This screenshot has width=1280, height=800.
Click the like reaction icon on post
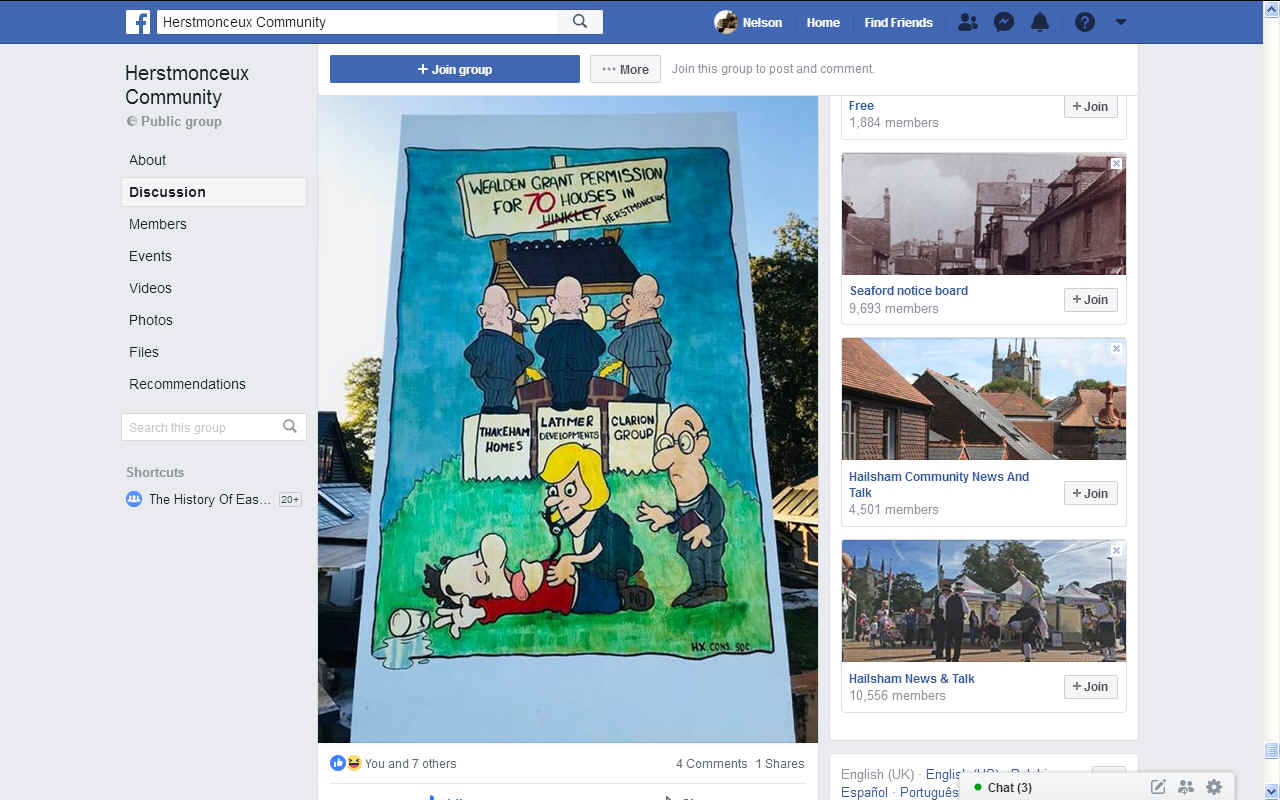coord(338,763)
